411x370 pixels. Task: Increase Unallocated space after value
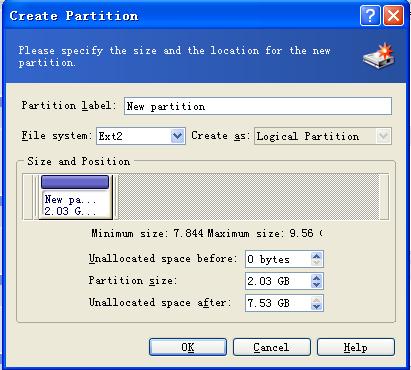coord(316,299)
